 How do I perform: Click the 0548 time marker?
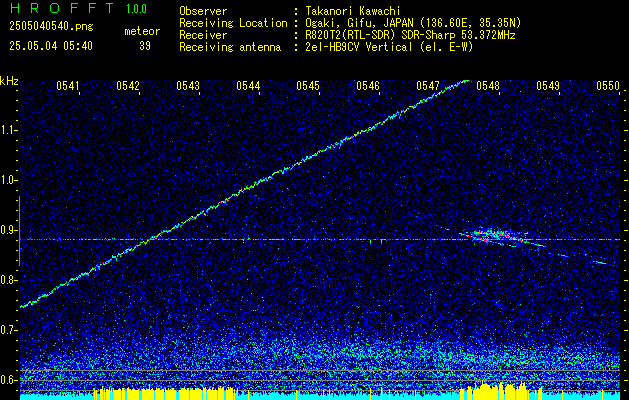click(488, 86)
